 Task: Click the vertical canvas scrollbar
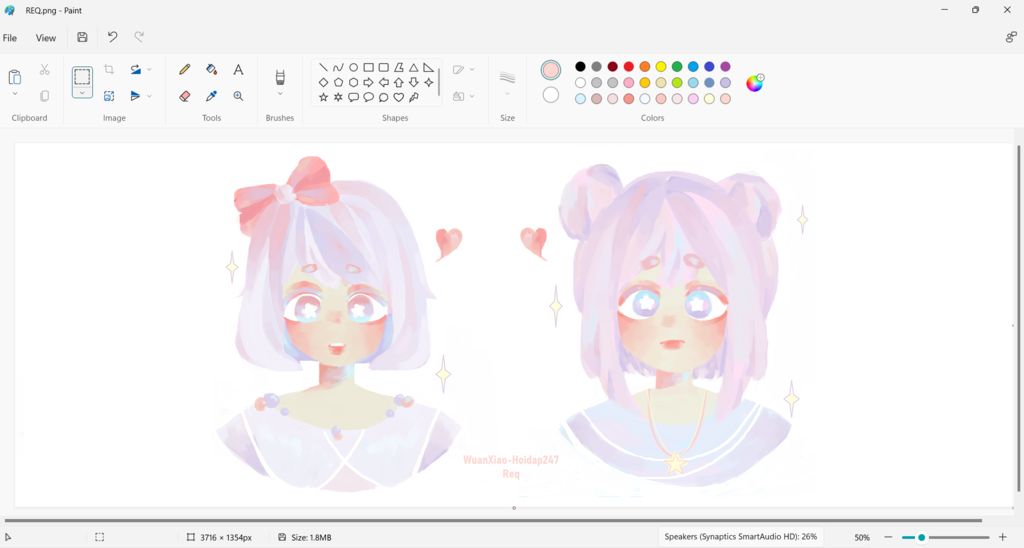click(x=1019, y=318)
